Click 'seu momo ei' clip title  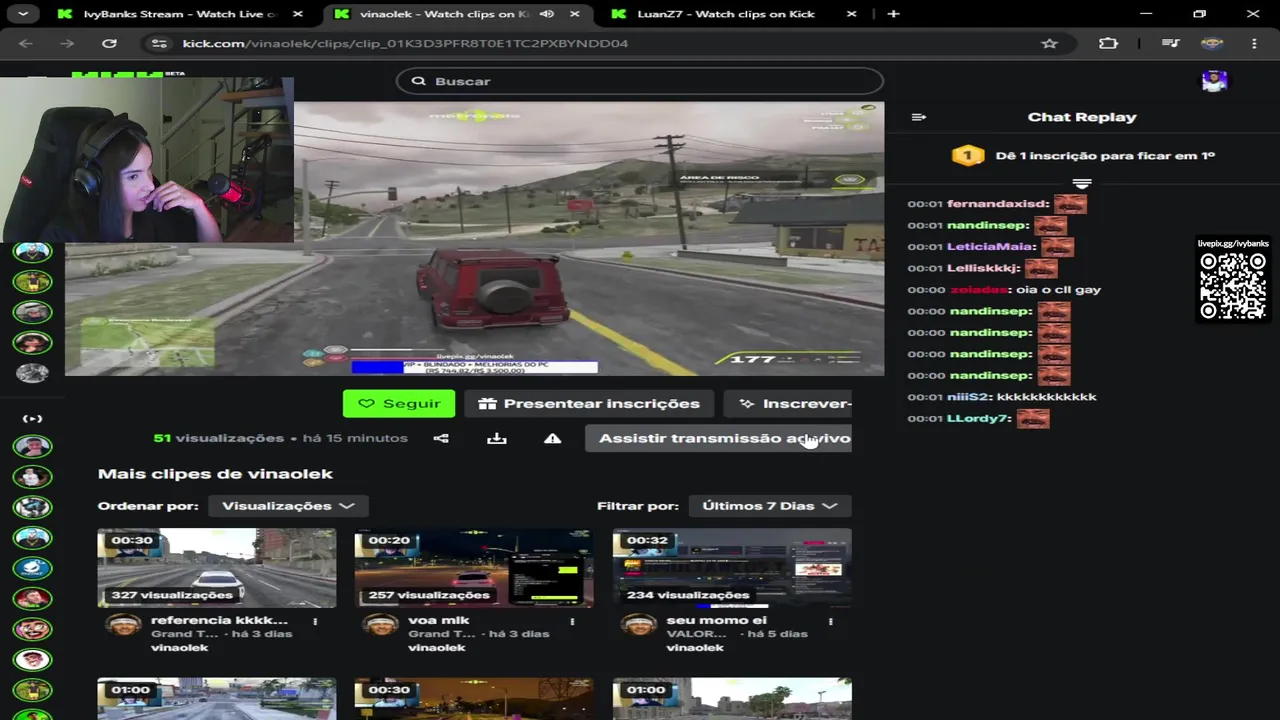pos(717,620)
